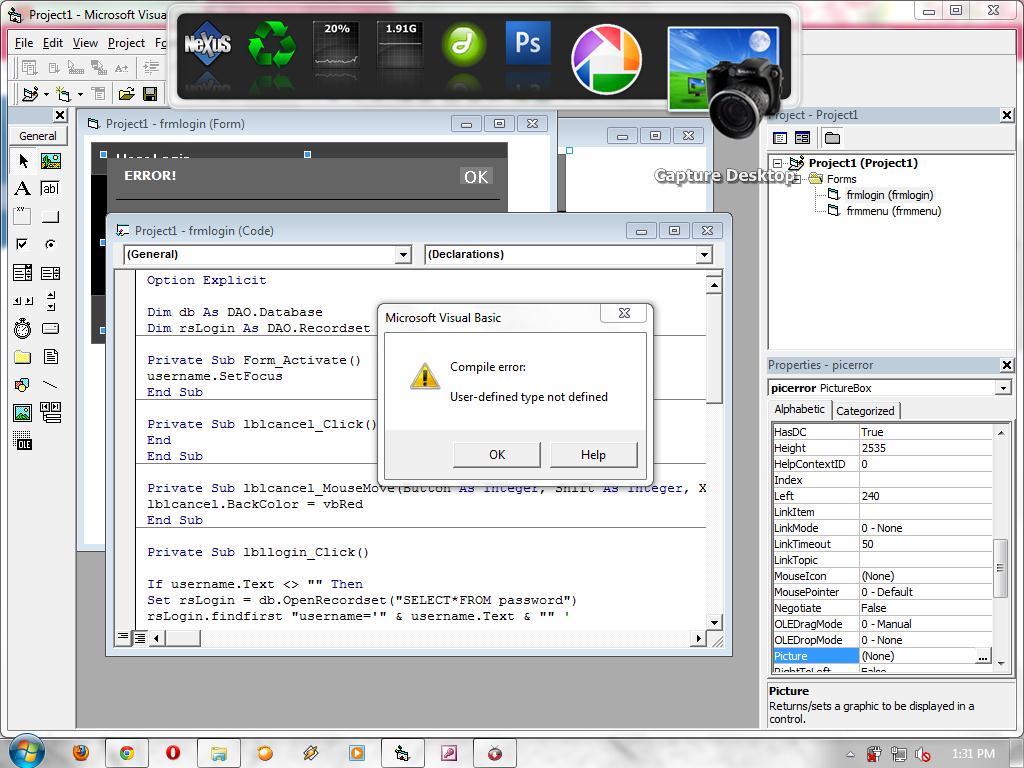Click the Properties list scrollbar thumb
1024x768 pixels.
coord(999,568)
